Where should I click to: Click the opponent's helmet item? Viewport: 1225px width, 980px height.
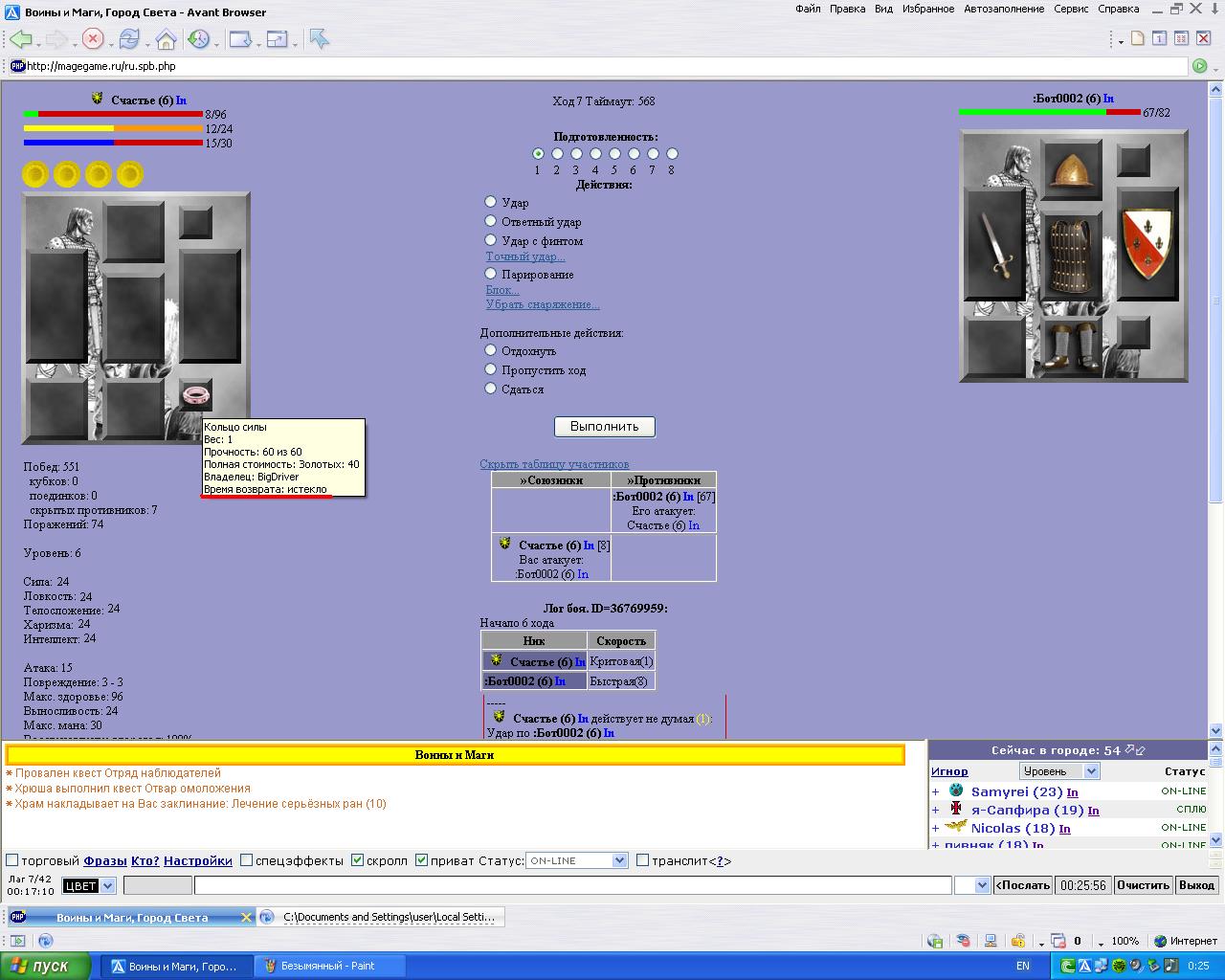[x=1071, y=171]
